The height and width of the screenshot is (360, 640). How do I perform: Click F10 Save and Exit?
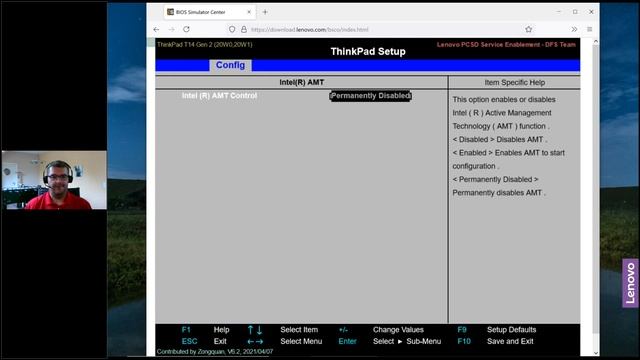click(x=464, y=341)
